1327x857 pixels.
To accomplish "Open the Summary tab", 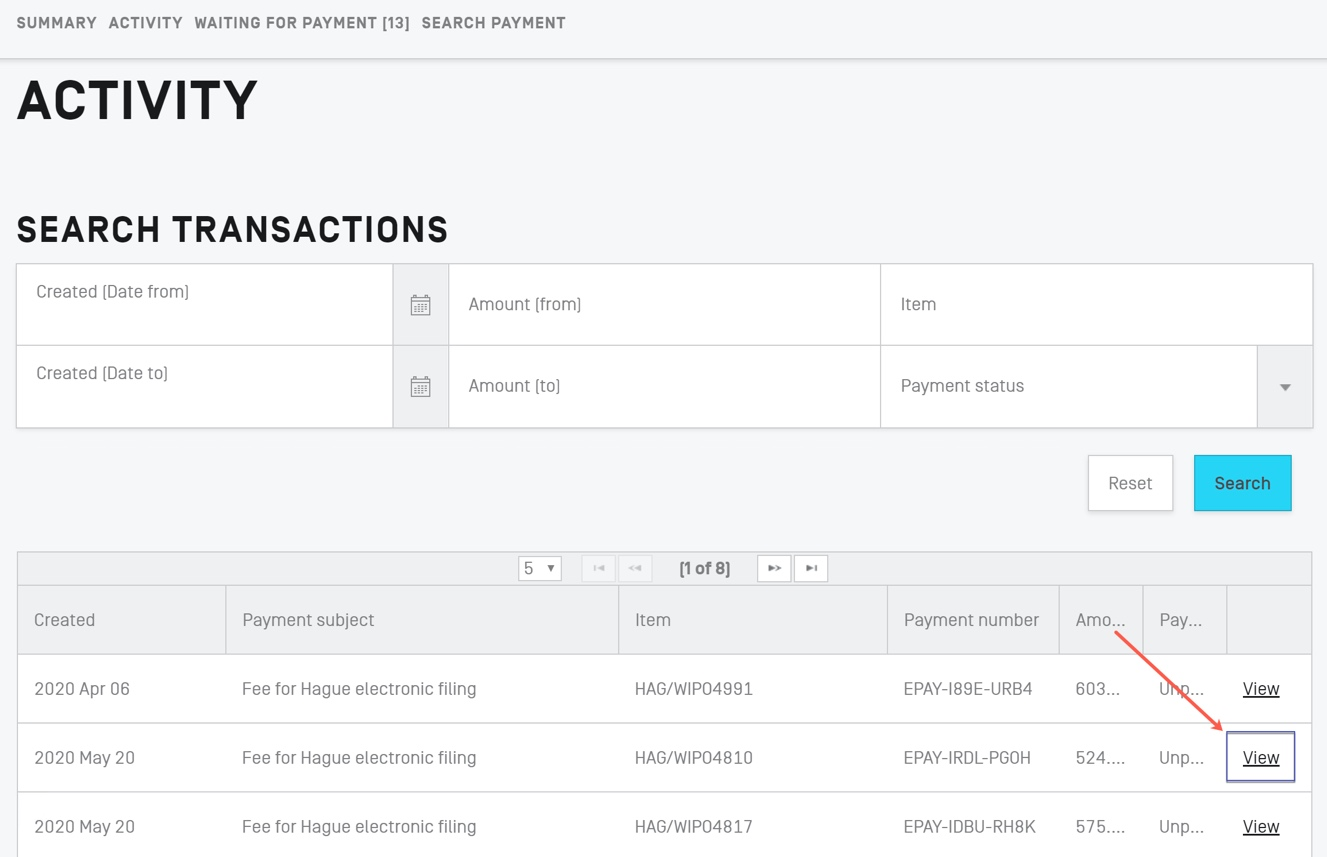I will point(56,23).
